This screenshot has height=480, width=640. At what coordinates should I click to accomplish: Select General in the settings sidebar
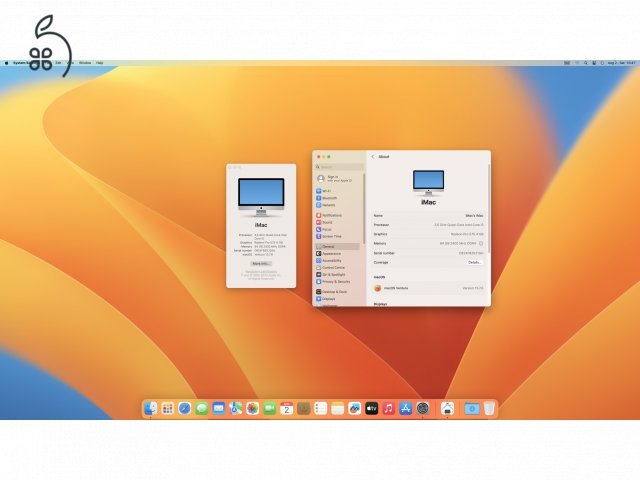[337, 247]
